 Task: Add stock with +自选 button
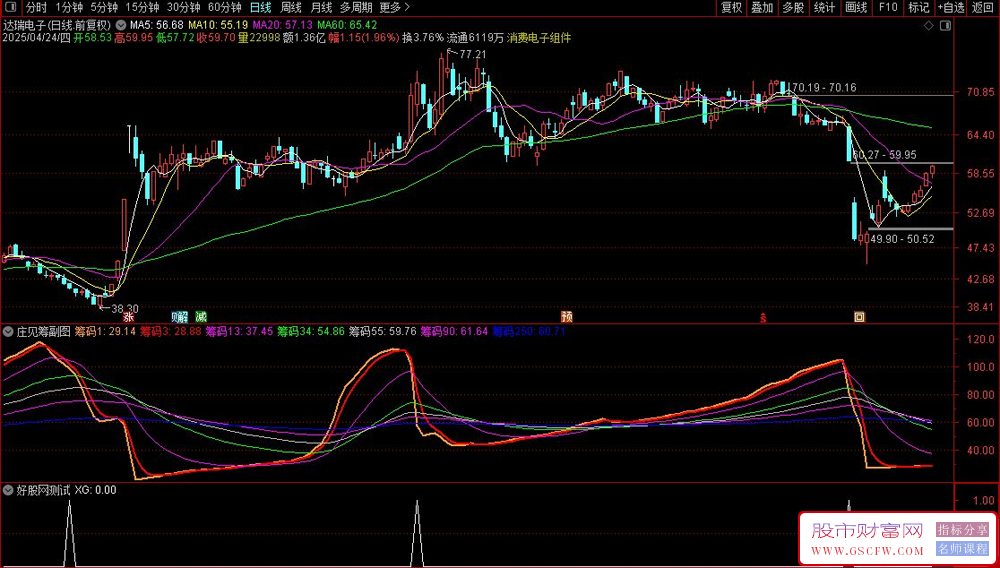951,8
